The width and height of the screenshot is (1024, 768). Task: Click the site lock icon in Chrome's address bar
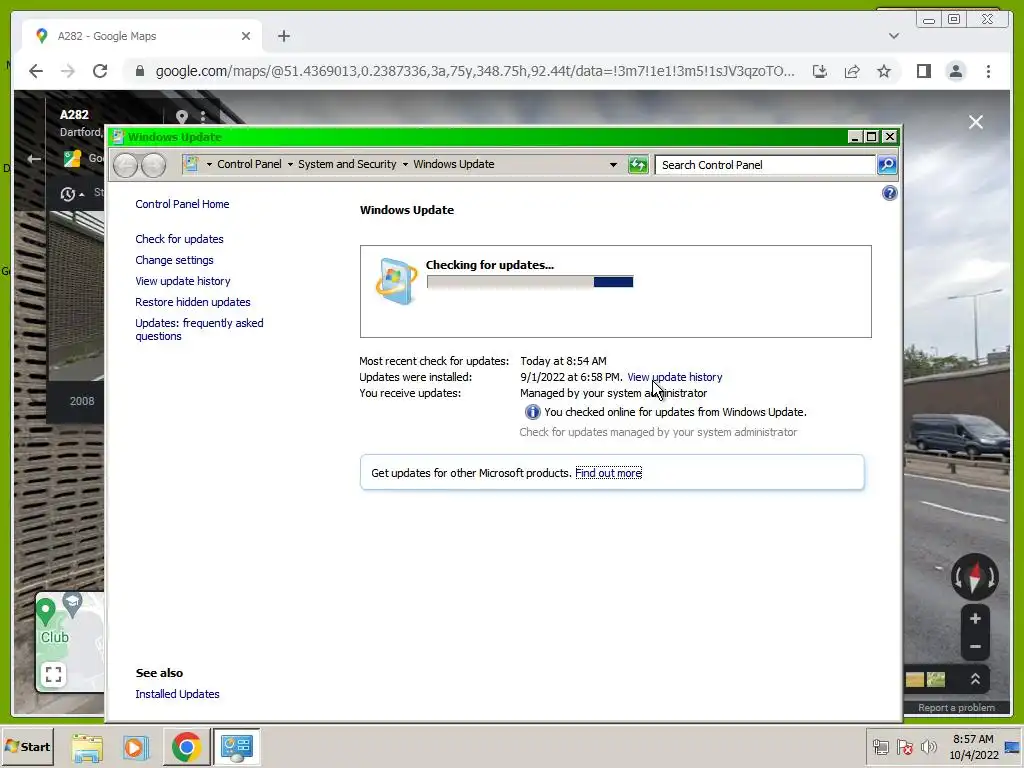(140, 71)
